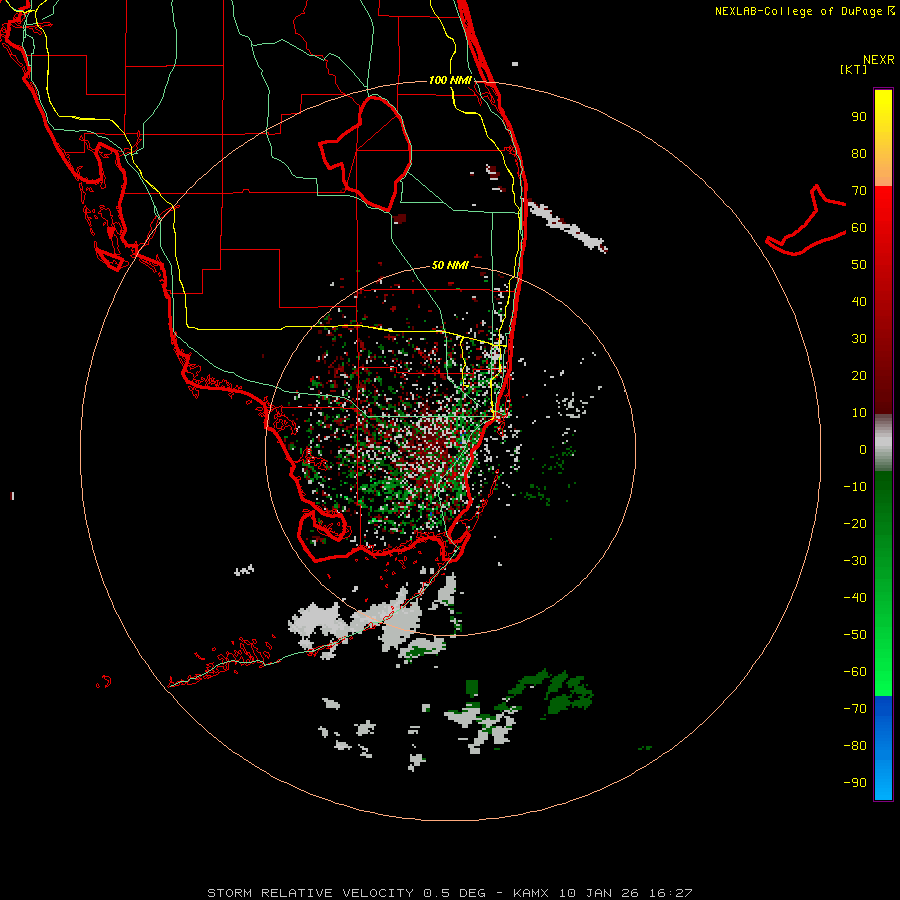The width and height of the screenshot is (900, 900).
Task: Click the "0.5 DEG" elevation text
Action: click(x=454, y=893)
